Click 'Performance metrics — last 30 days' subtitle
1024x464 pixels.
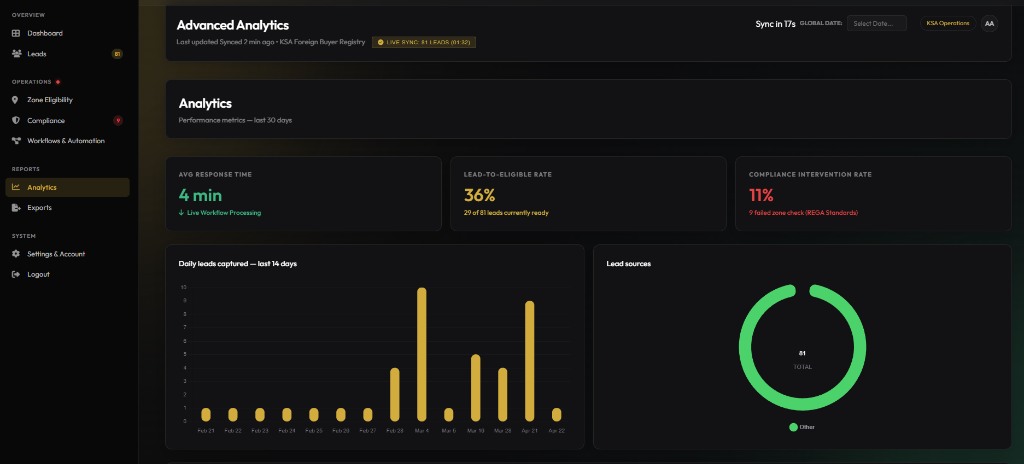[x=235, y=120]
